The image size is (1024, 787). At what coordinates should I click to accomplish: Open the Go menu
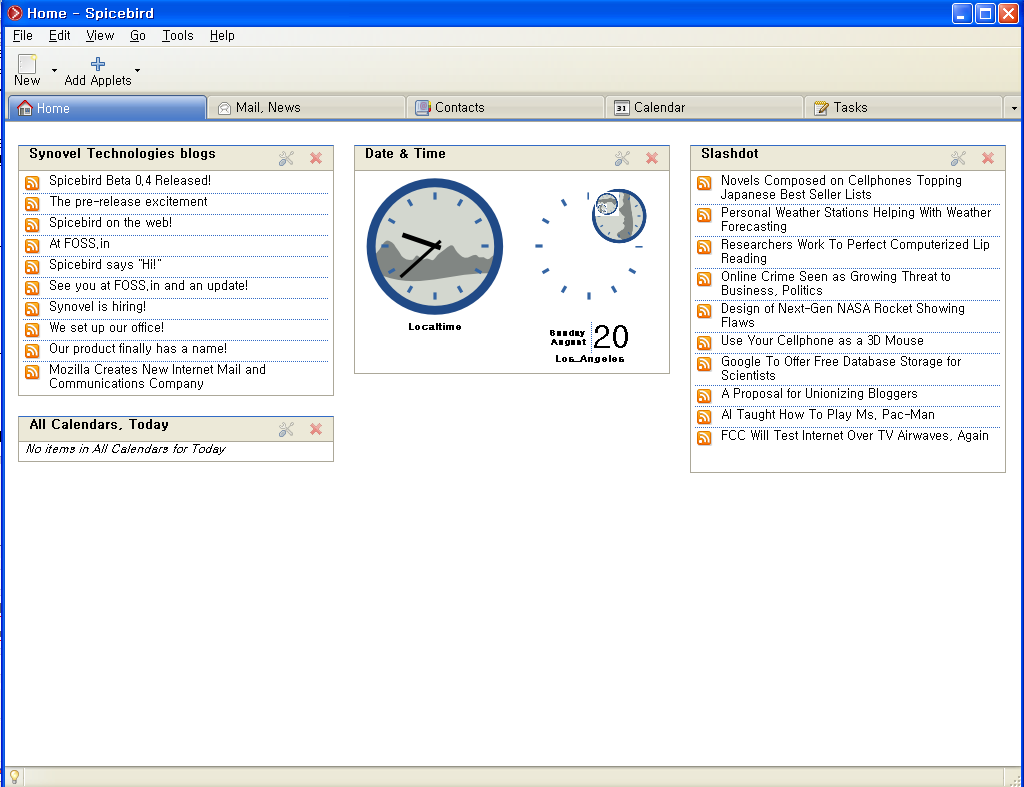point(138,35)
